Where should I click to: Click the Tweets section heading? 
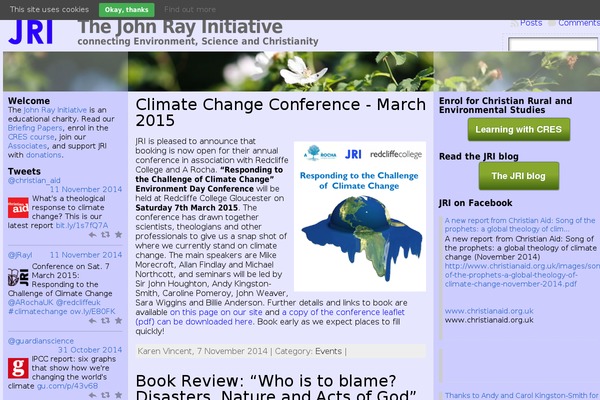(x=24, y=171)
